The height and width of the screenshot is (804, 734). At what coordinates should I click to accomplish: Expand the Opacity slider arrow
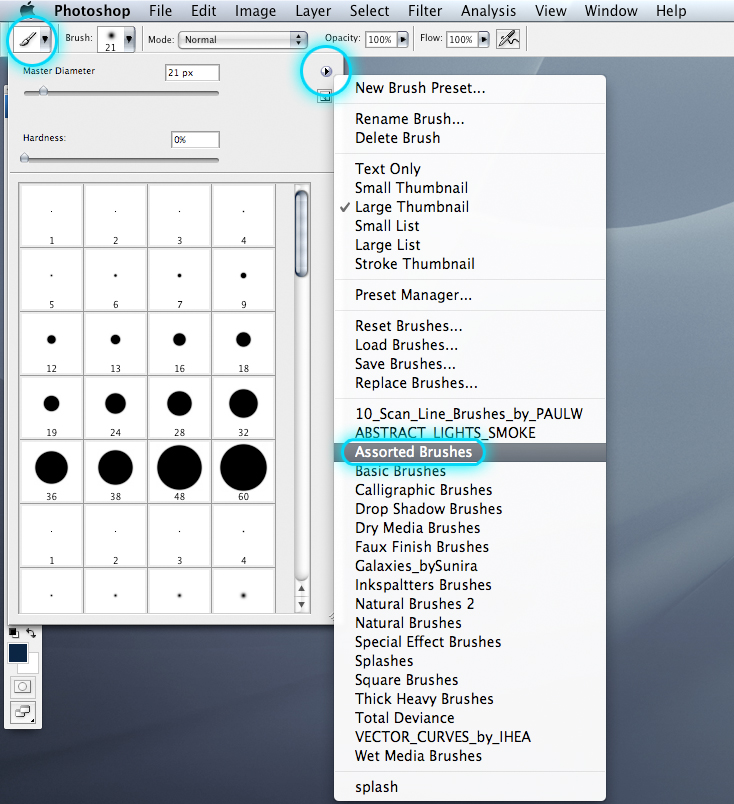(403, 39)
